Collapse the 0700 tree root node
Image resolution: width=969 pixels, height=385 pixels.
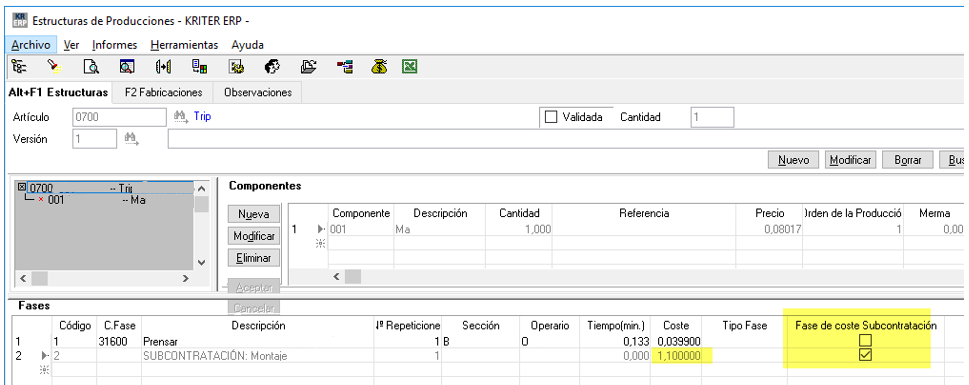[22, 187]
